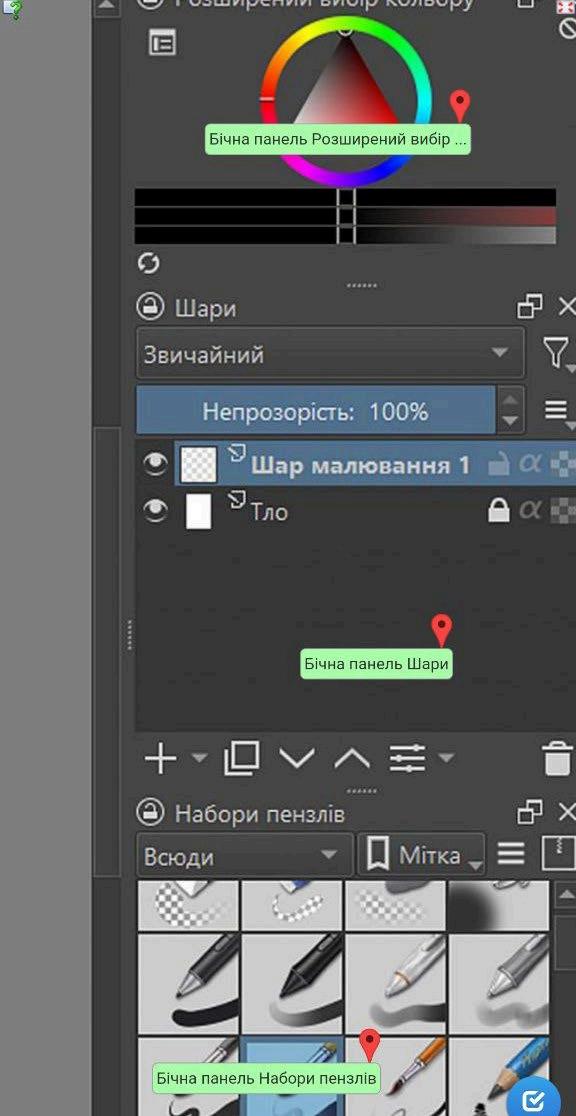Toggle visibility of Тло layer
This screenshot has height=1116, width=576.
pos(155,510)
